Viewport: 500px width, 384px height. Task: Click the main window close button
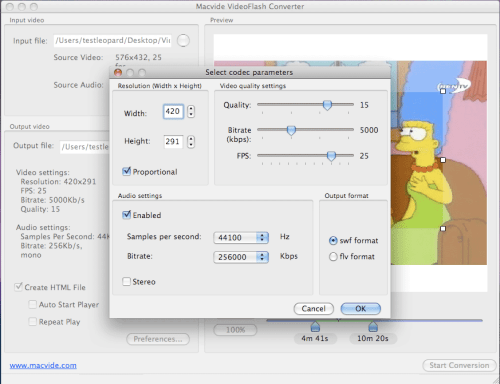click(10, 6)
